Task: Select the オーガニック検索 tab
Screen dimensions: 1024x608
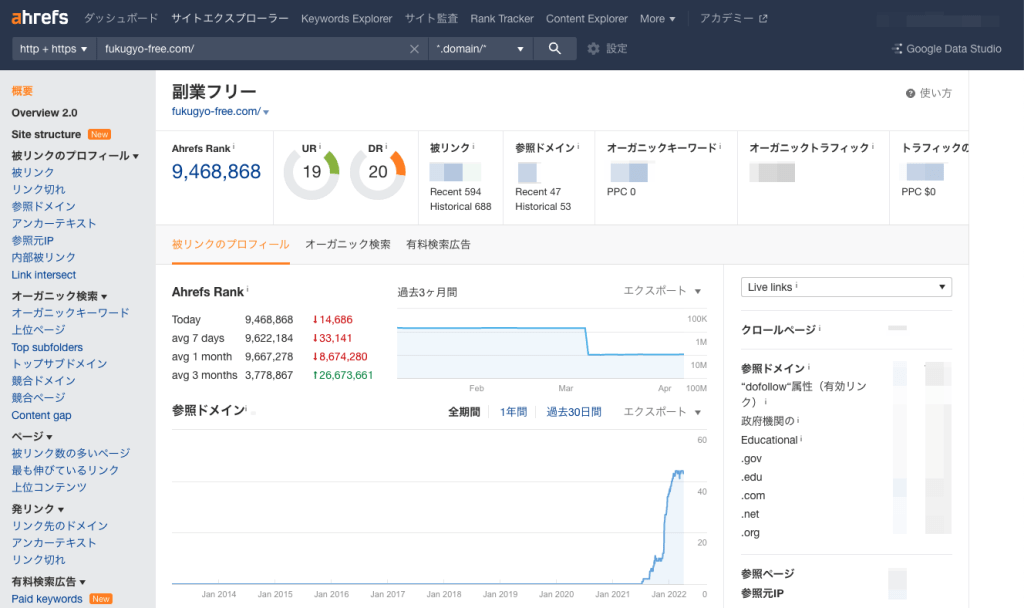Action: pyautogui.click(x=347, y=244)
